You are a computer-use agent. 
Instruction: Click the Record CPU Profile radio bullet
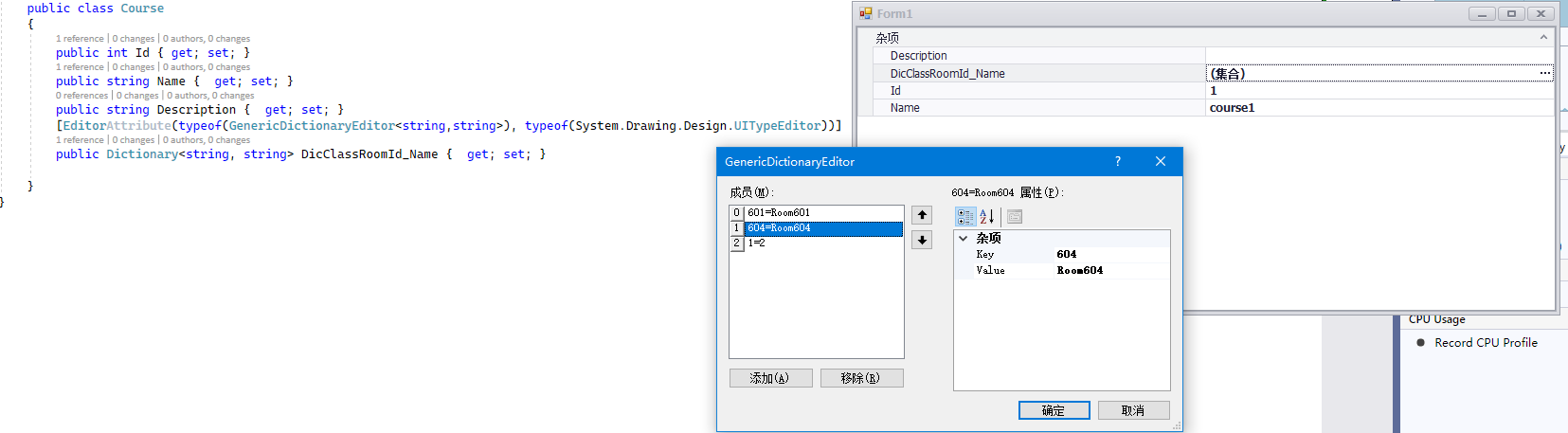click(1420, 343)
